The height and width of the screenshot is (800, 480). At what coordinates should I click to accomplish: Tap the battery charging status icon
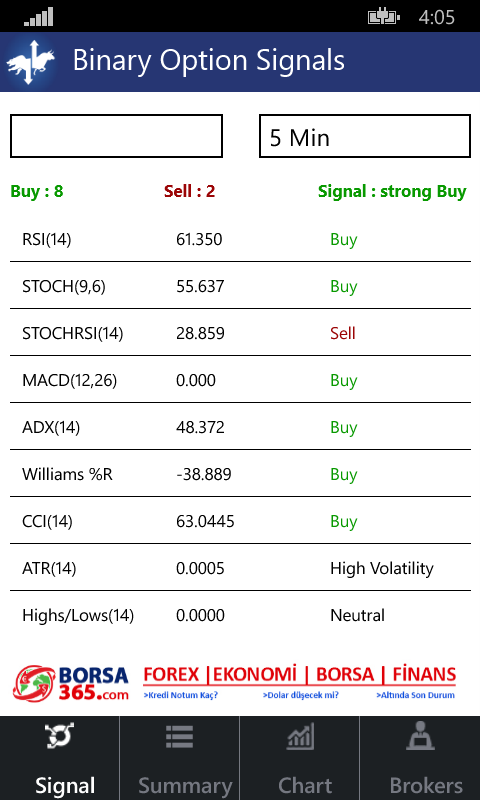[x=384, y=17]
